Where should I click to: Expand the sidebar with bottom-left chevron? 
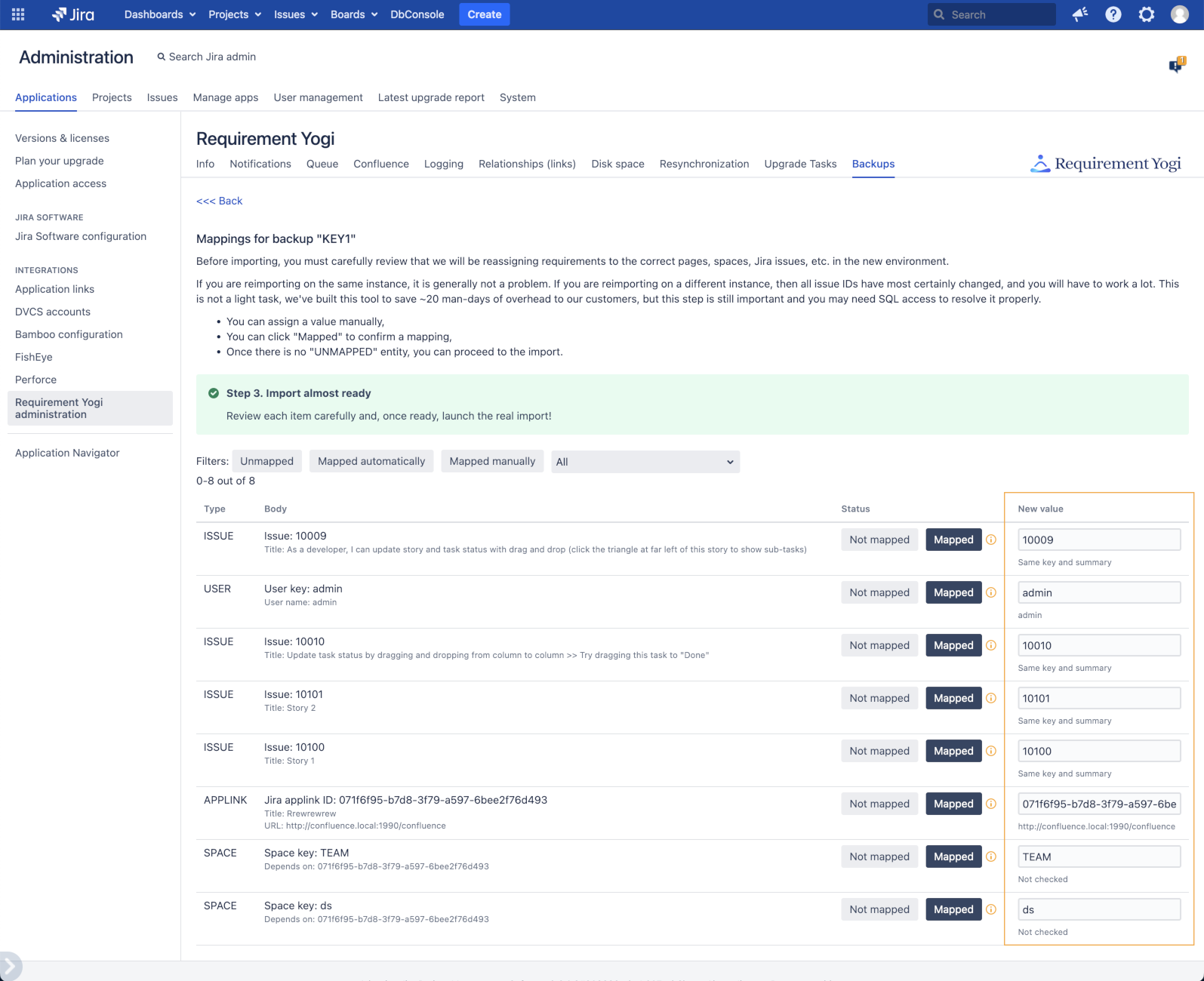click(10, 966)
